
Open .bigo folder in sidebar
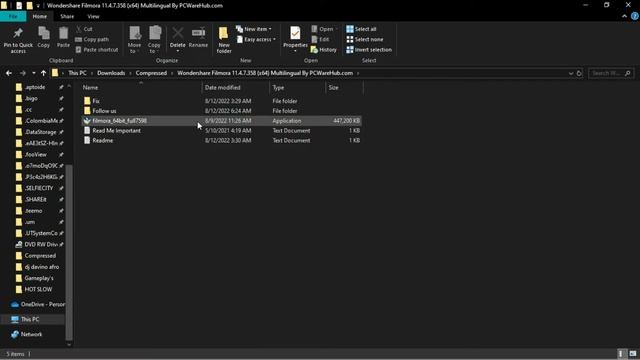point(31,98)
